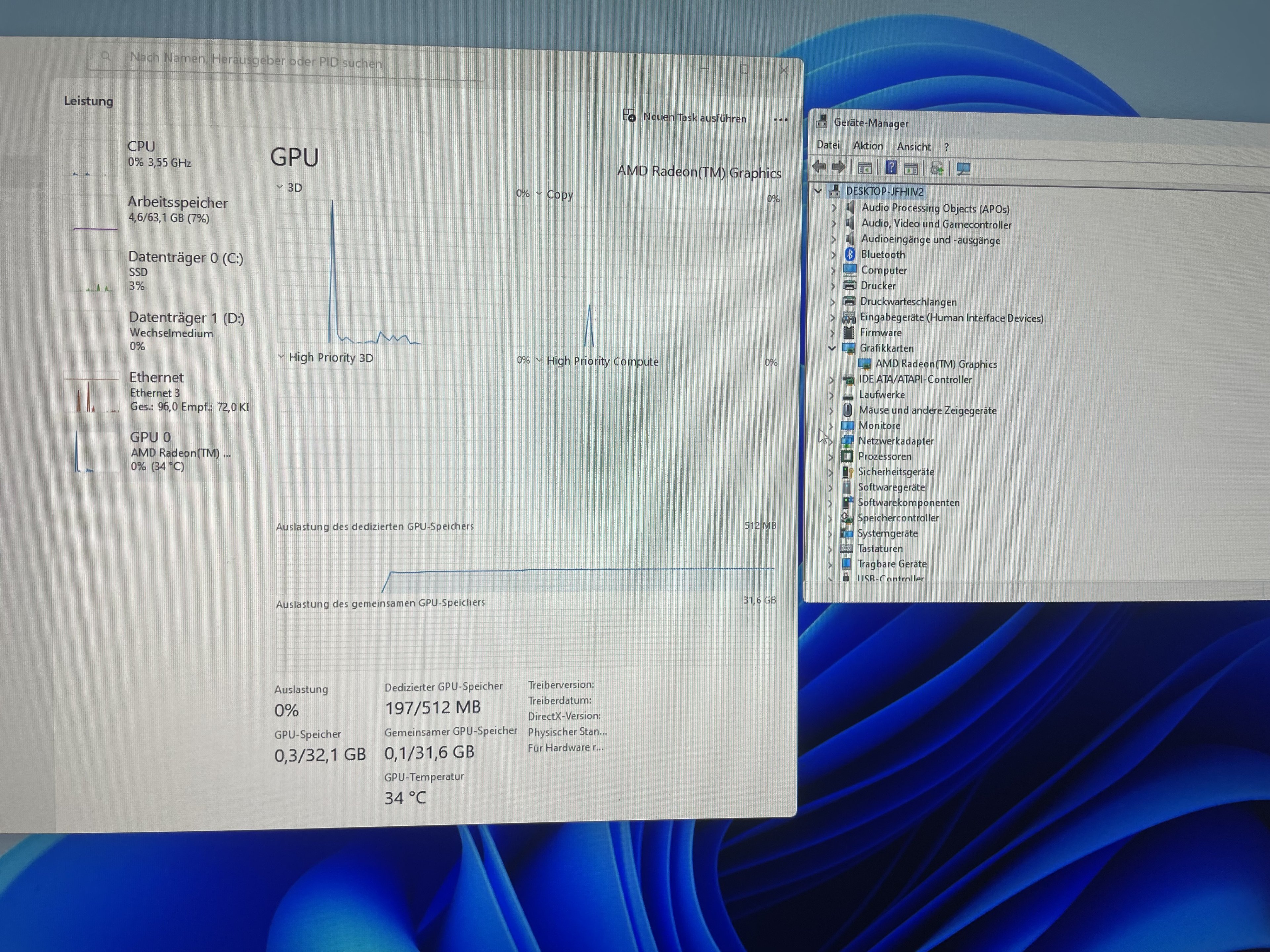The image size is (1270, 952).
Task: Open the Aktion menu
Action: click(868, 146)
